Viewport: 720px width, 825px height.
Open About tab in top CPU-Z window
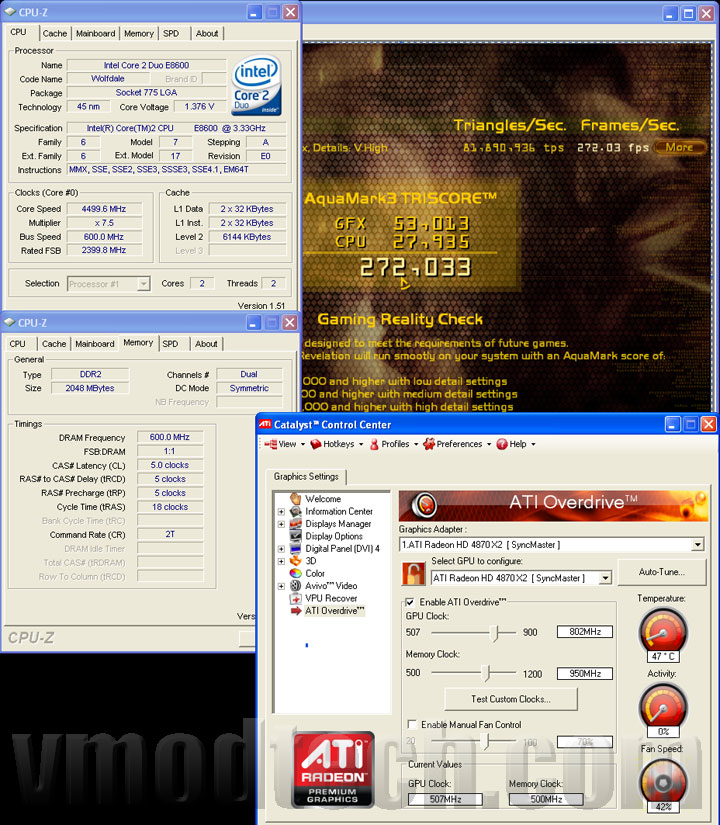pos(207,34)
